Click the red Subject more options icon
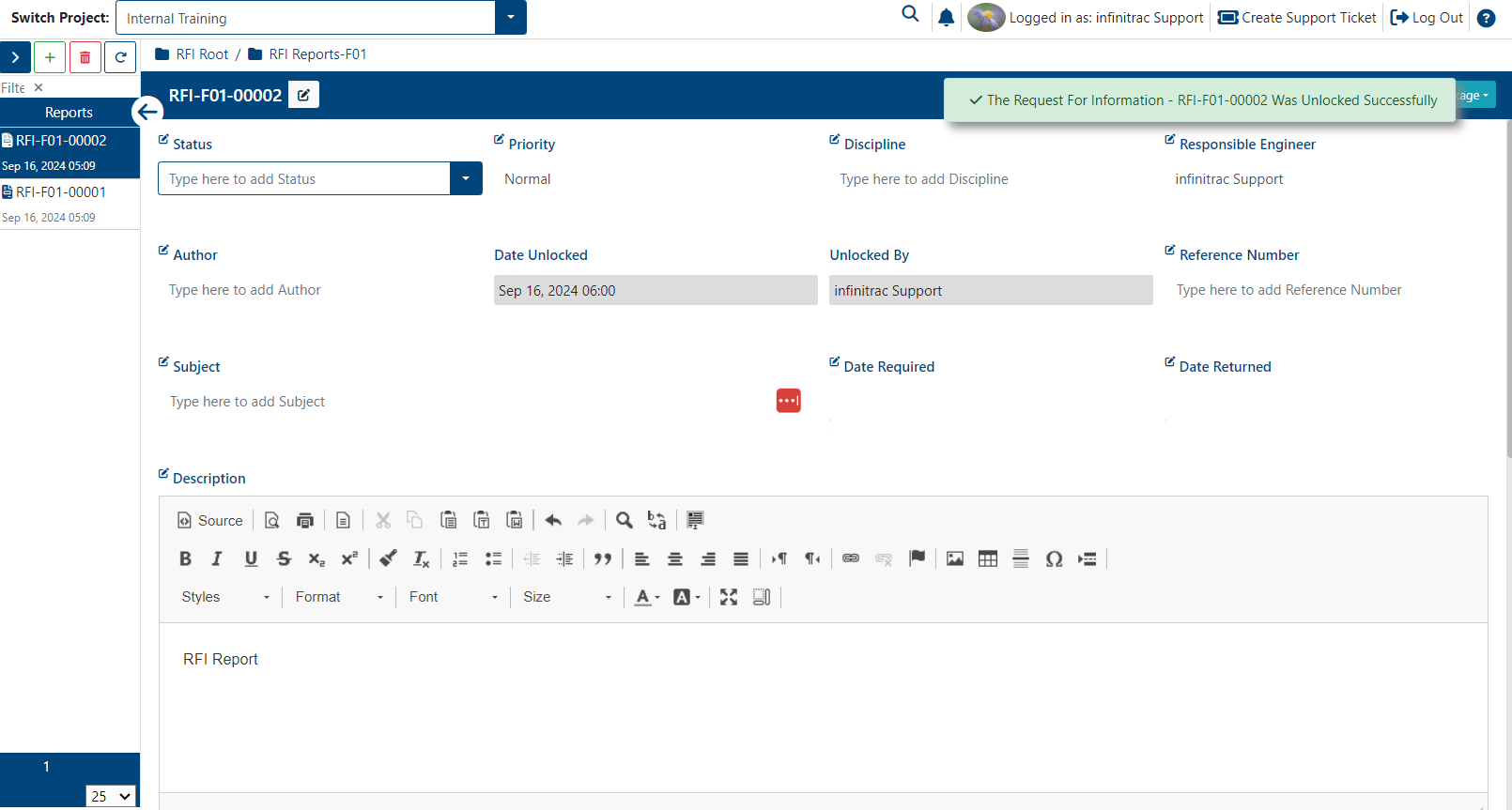The image size is (1512, 810). (789, 401)
